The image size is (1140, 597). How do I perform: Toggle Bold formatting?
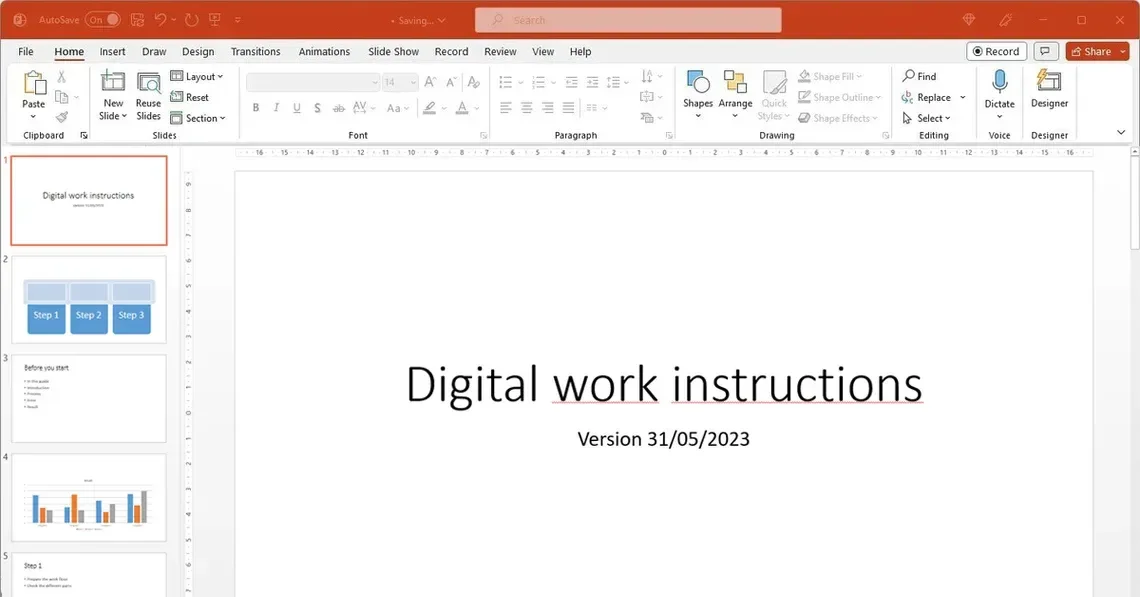256,108
